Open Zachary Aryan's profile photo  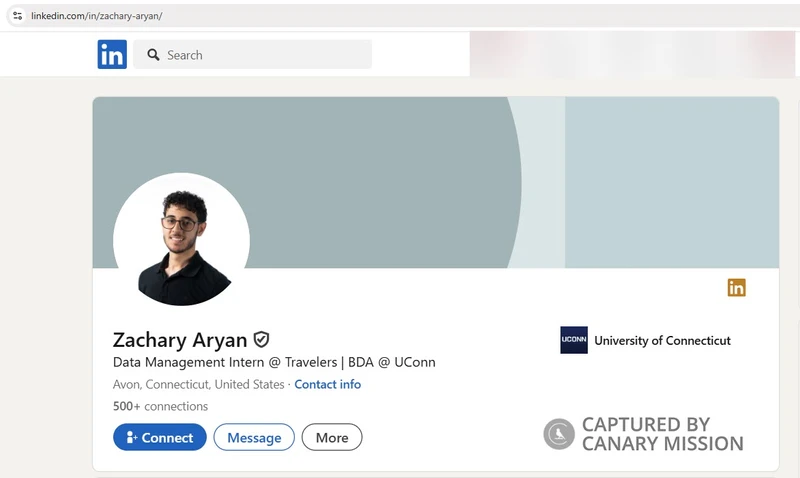tap(182, 240)
